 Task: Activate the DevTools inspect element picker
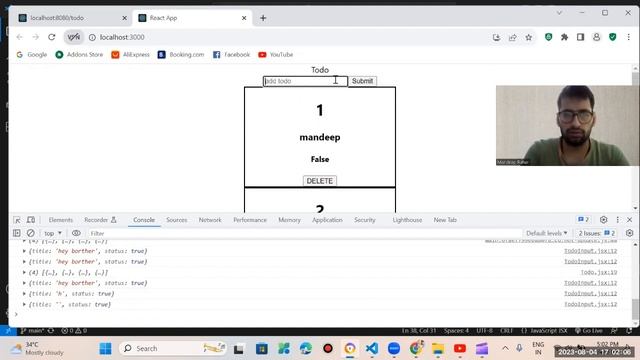pos(17,220)
